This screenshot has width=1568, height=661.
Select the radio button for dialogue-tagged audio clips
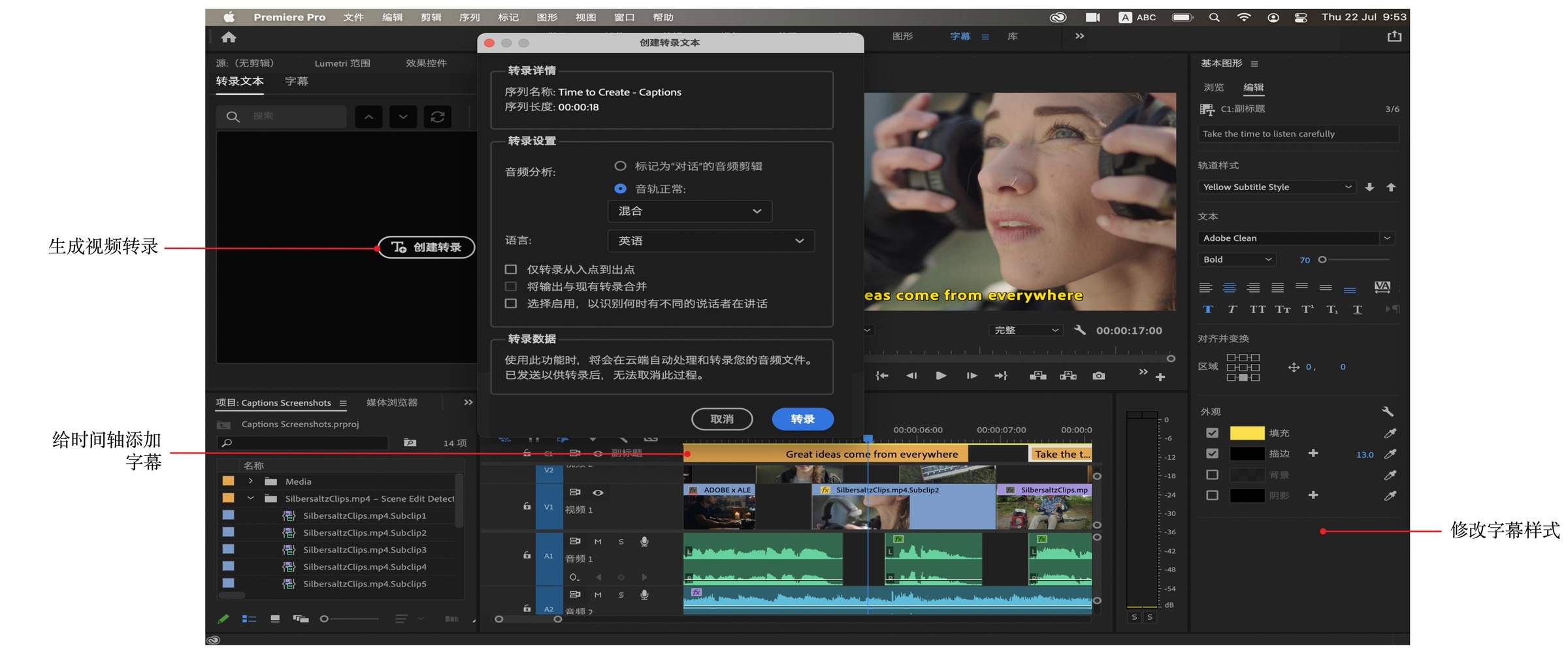621,166
